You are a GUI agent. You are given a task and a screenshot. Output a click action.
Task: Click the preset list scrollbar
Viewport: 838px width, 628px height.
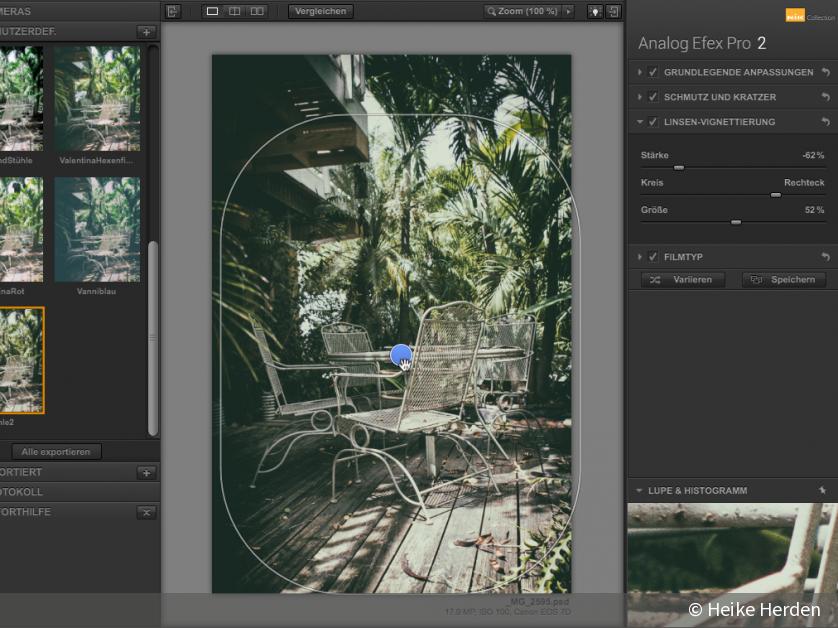coord(153,338)
